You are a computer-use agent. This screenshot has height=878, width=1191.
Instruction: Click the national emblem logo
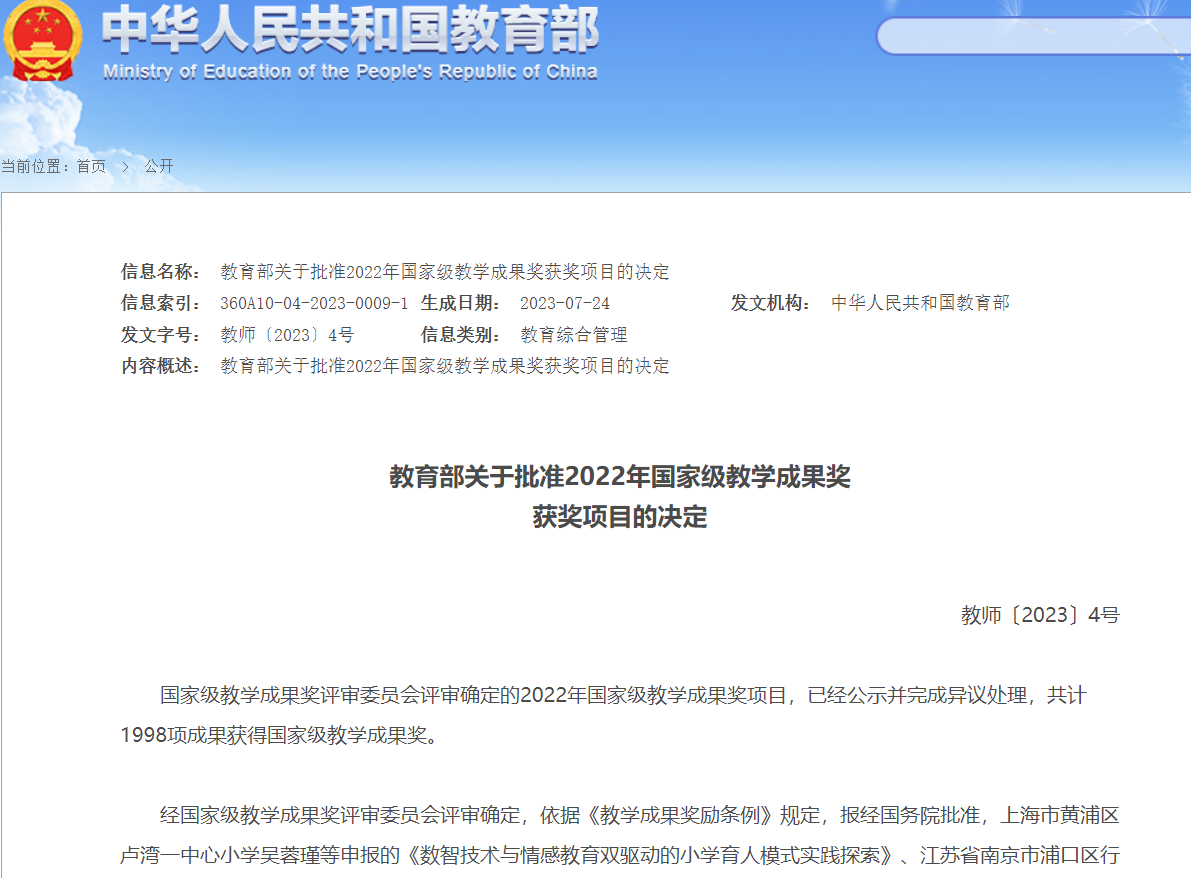click(43, 40)
